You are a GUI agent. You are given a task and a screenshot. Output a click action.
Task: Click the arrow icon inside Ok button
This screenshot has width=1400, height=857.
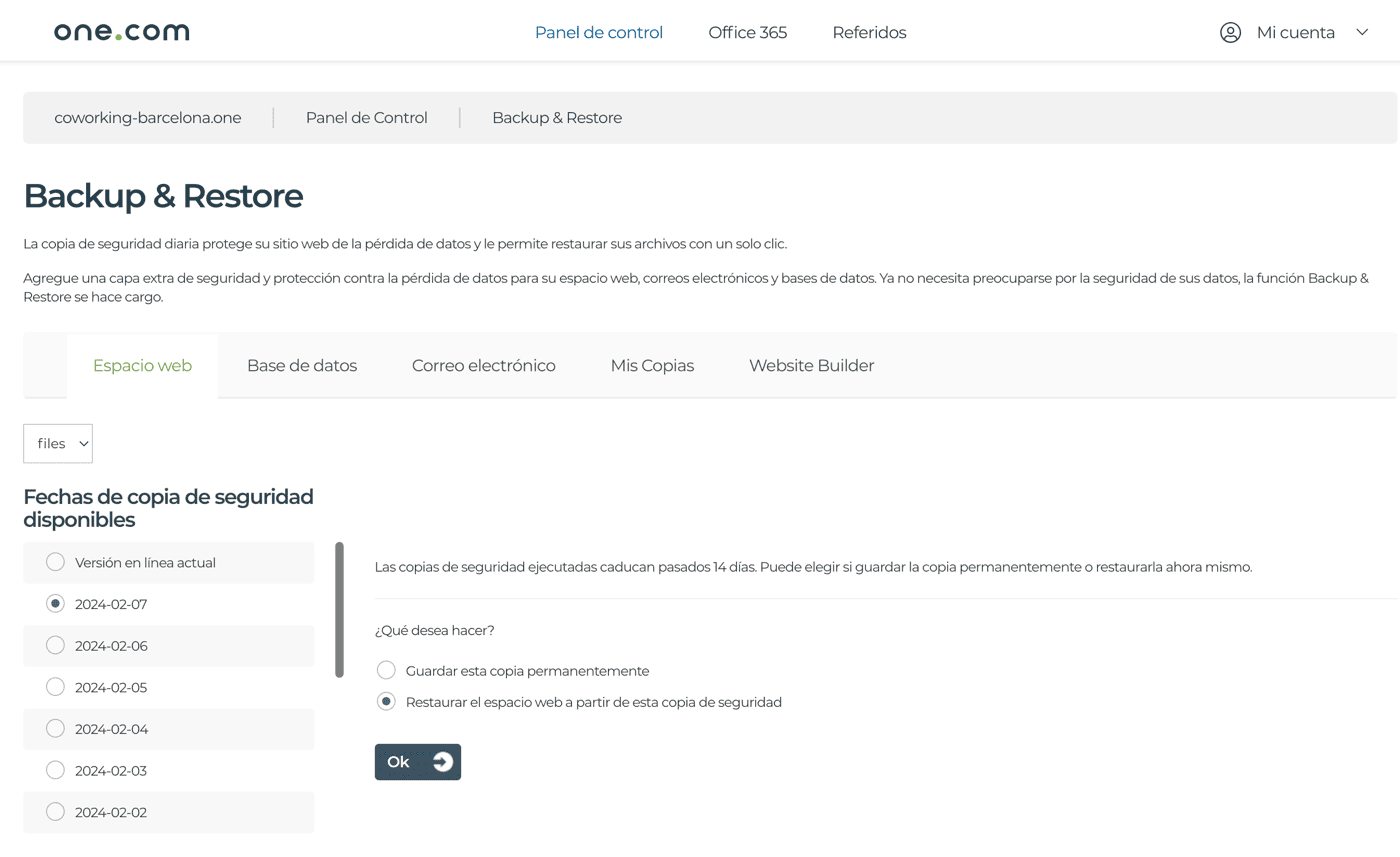click(x=442, y=762)
